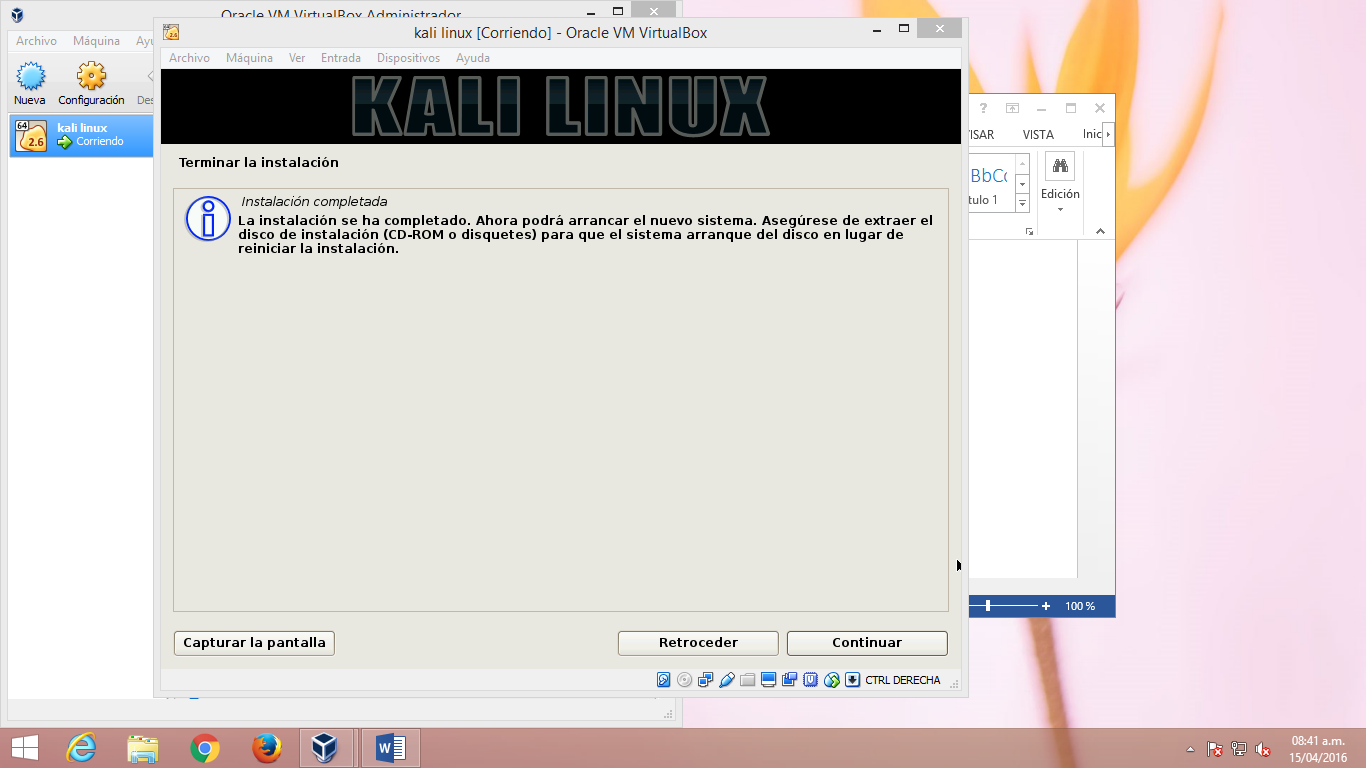The height and width of the screenshot is (768, 1366).
Task: Click the hard disk activity status icon
Action: [x=663, y=679]
